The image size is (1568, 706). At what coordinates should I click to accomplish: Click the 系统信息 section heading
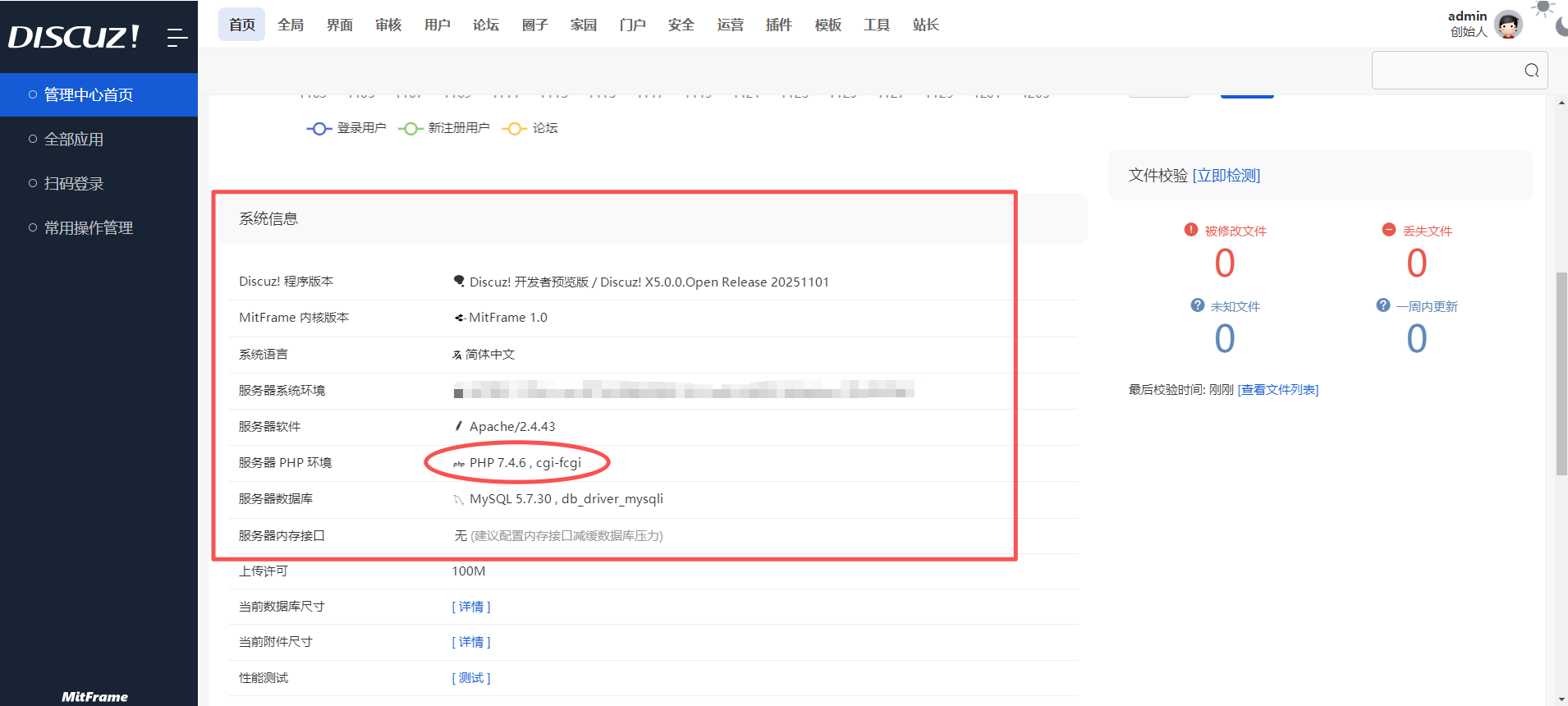(x=268, y=218)
